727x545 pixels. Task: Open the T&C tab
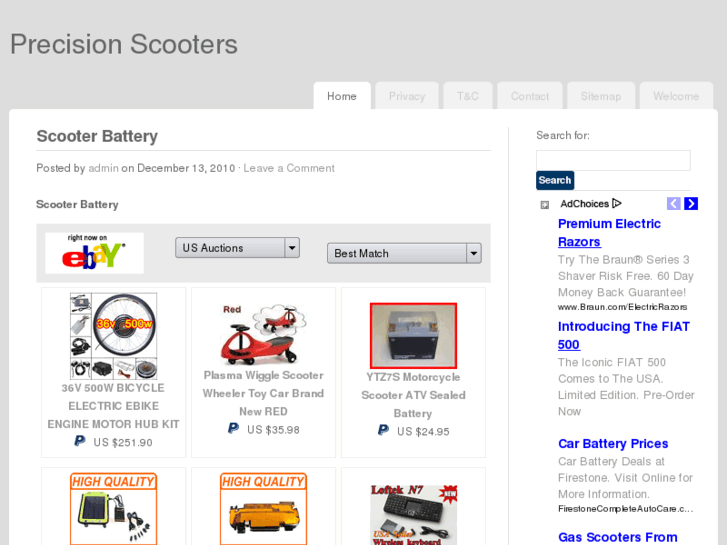tap(467, 96)
